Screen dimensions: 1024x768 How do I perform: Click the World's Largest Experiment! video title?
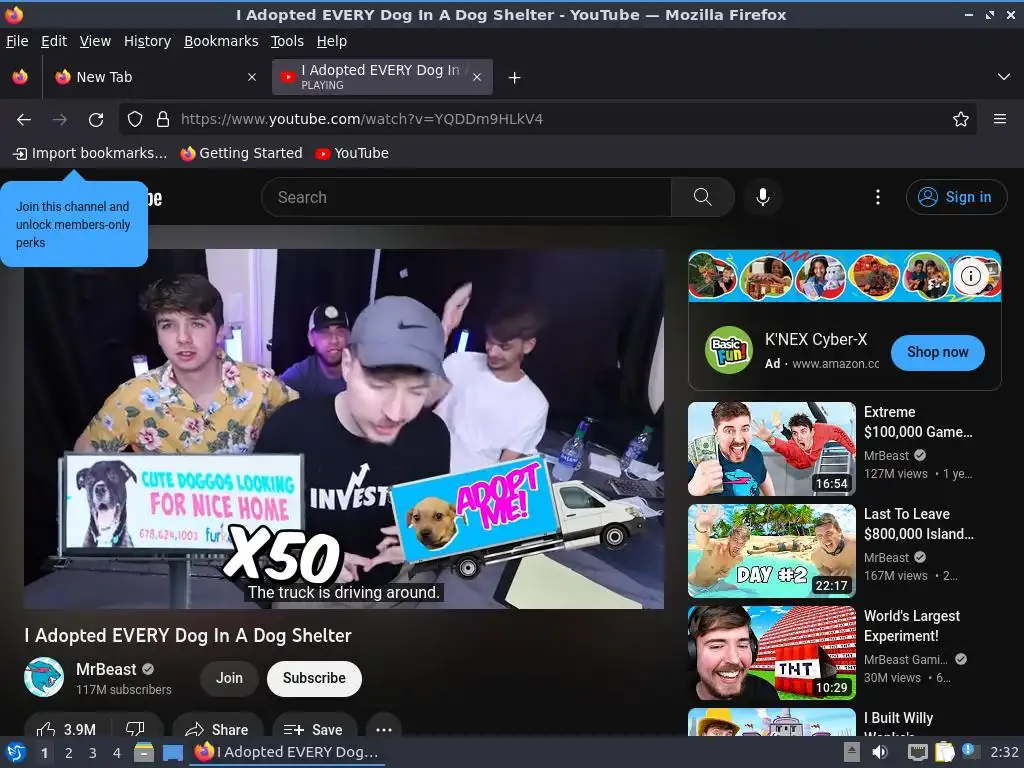912,626
